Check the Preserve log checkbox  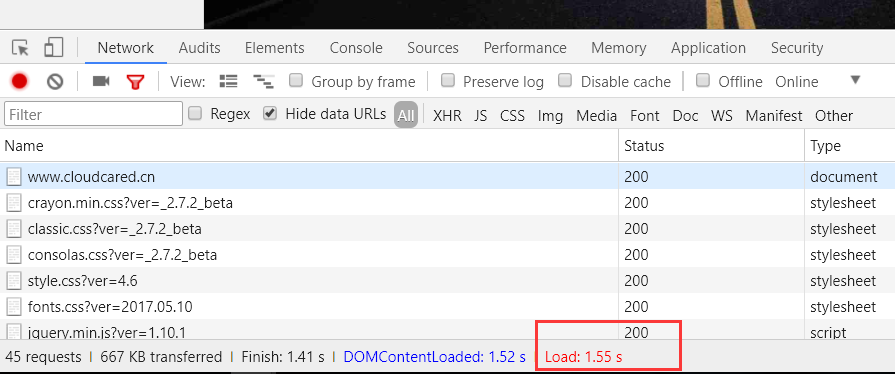click(x=448, y=81)
